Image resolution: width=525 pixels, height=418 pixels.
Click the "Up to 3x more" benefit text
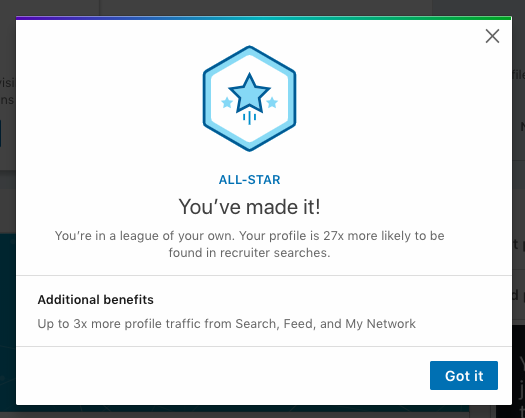[79, 324]
